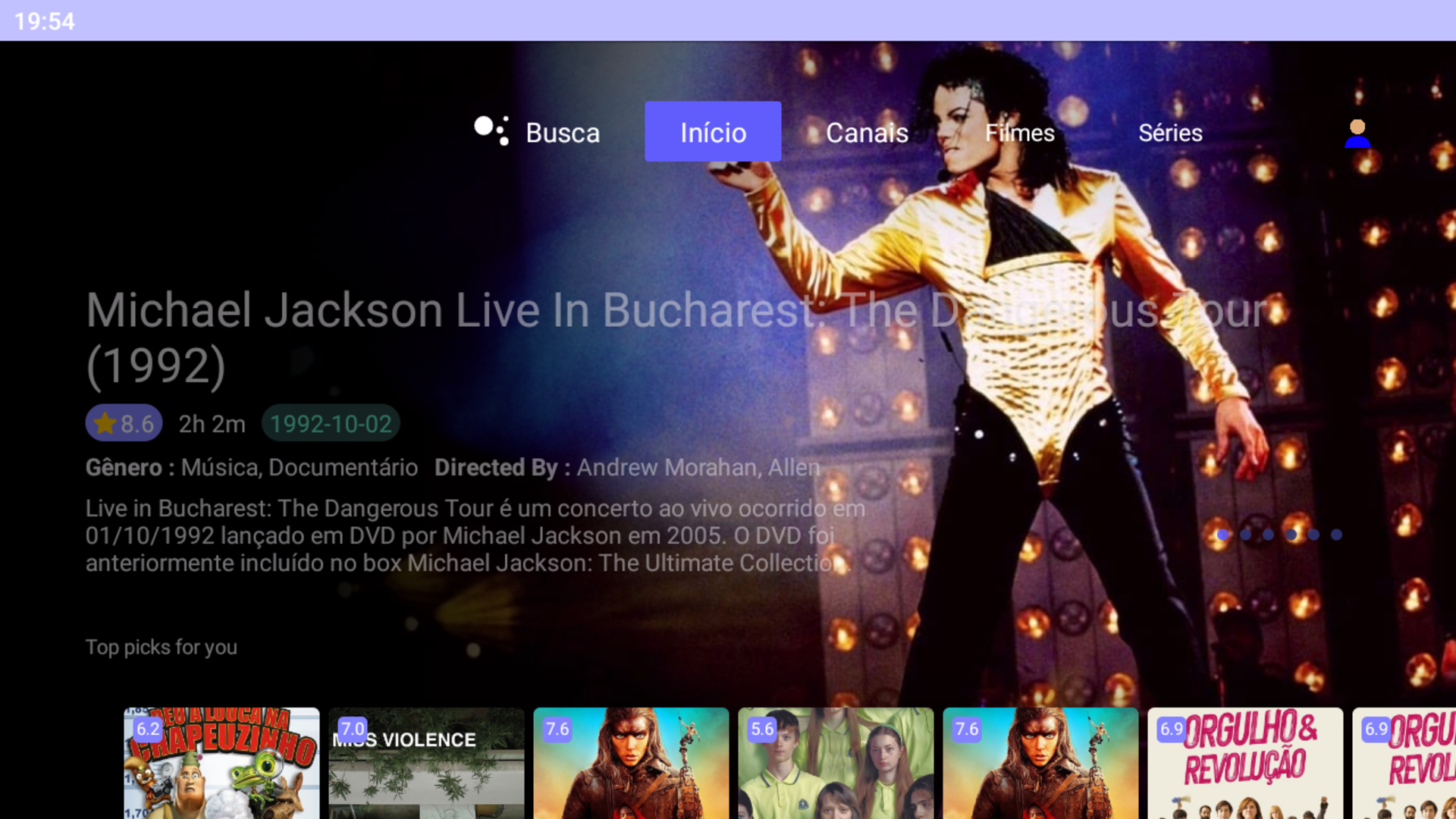
Task: Open the Séries tab
Action: [1170, 133]
